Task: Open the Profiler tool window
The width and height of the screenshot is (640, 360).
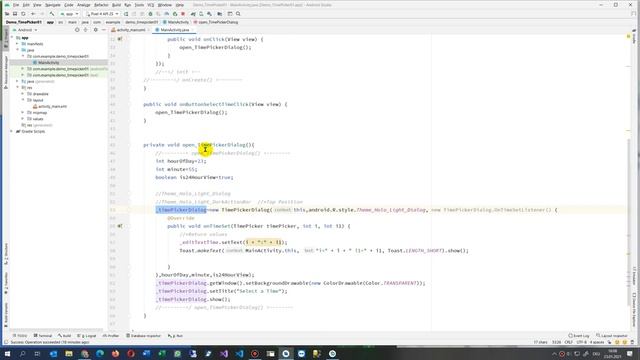Action: tap(111, 336)
